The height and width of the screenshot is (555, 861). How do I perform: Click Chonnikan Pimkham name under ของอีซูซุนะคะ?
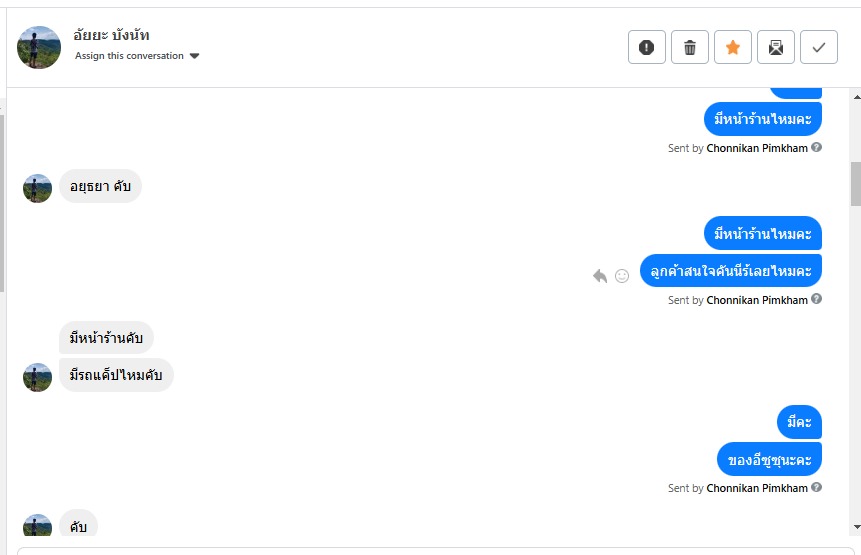(x=756, y=489)
